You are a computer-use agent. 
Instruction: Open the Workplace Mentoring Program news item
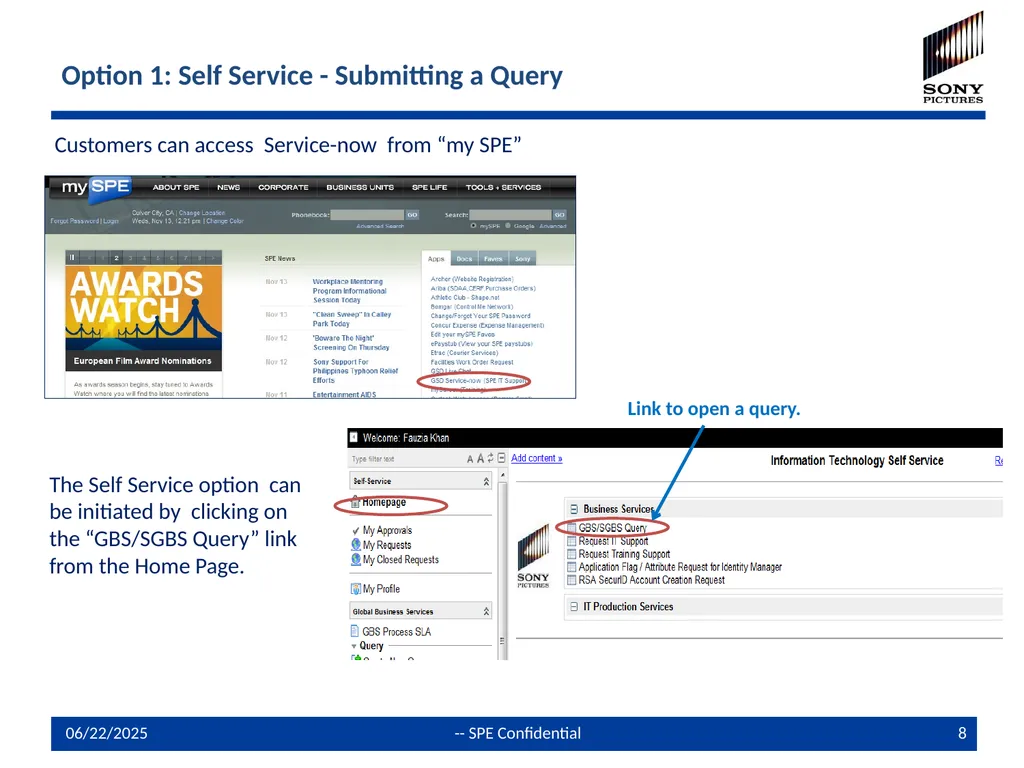(x=349, y=291)
